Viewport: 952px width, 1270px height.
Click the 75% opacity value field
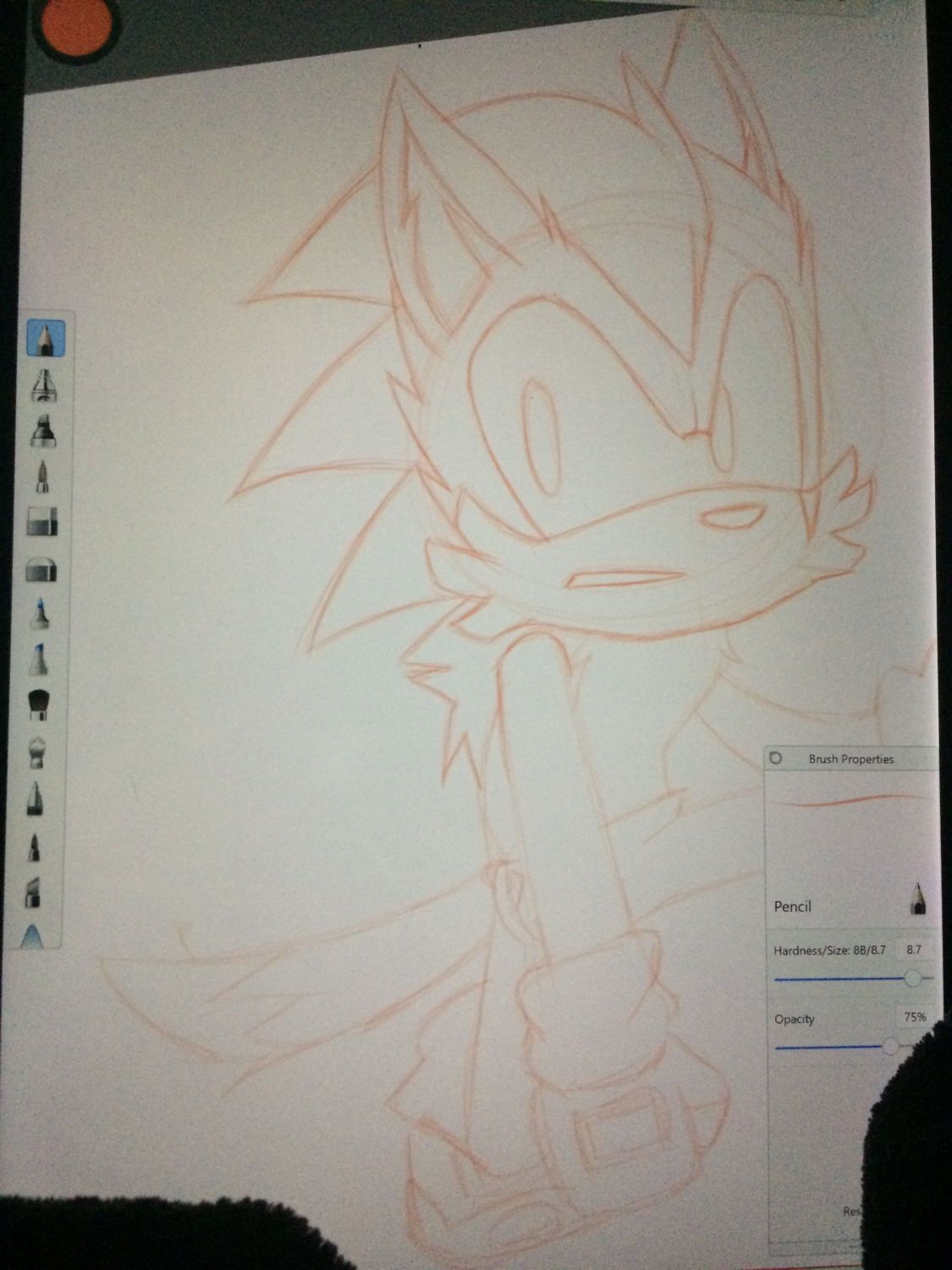pos(914,1017)
